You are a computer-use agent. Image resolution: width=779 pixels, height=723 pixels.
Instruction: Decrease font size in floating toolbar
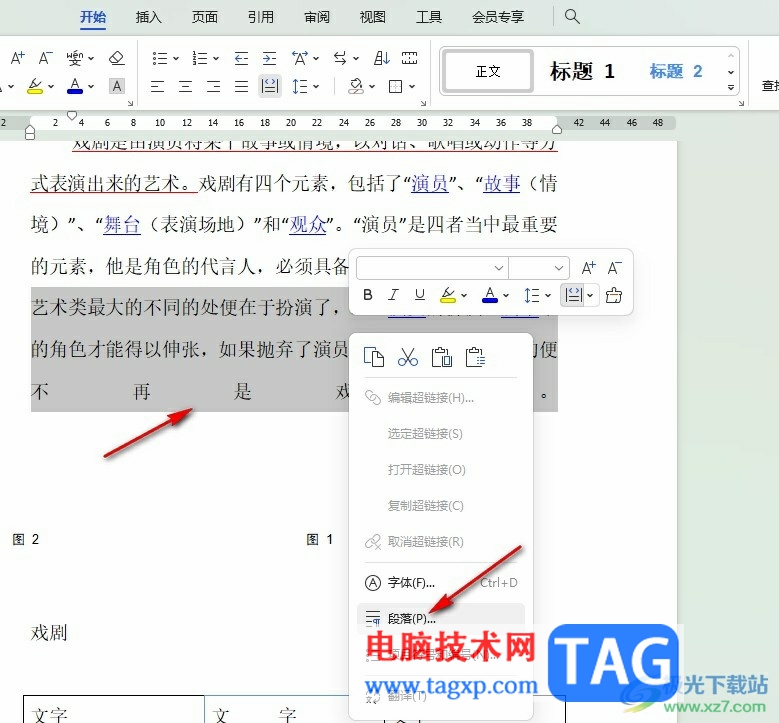click(615, 268)
